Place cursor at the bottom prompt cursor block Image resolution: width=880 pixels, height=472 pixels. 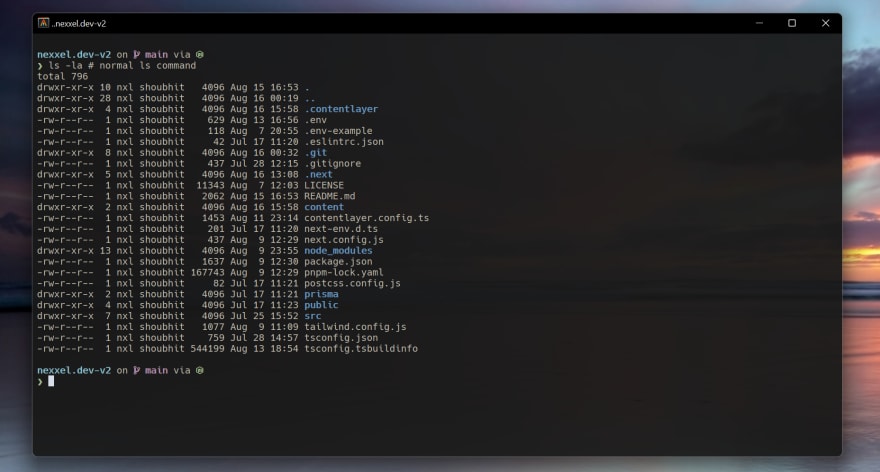[x=51, y=381]
